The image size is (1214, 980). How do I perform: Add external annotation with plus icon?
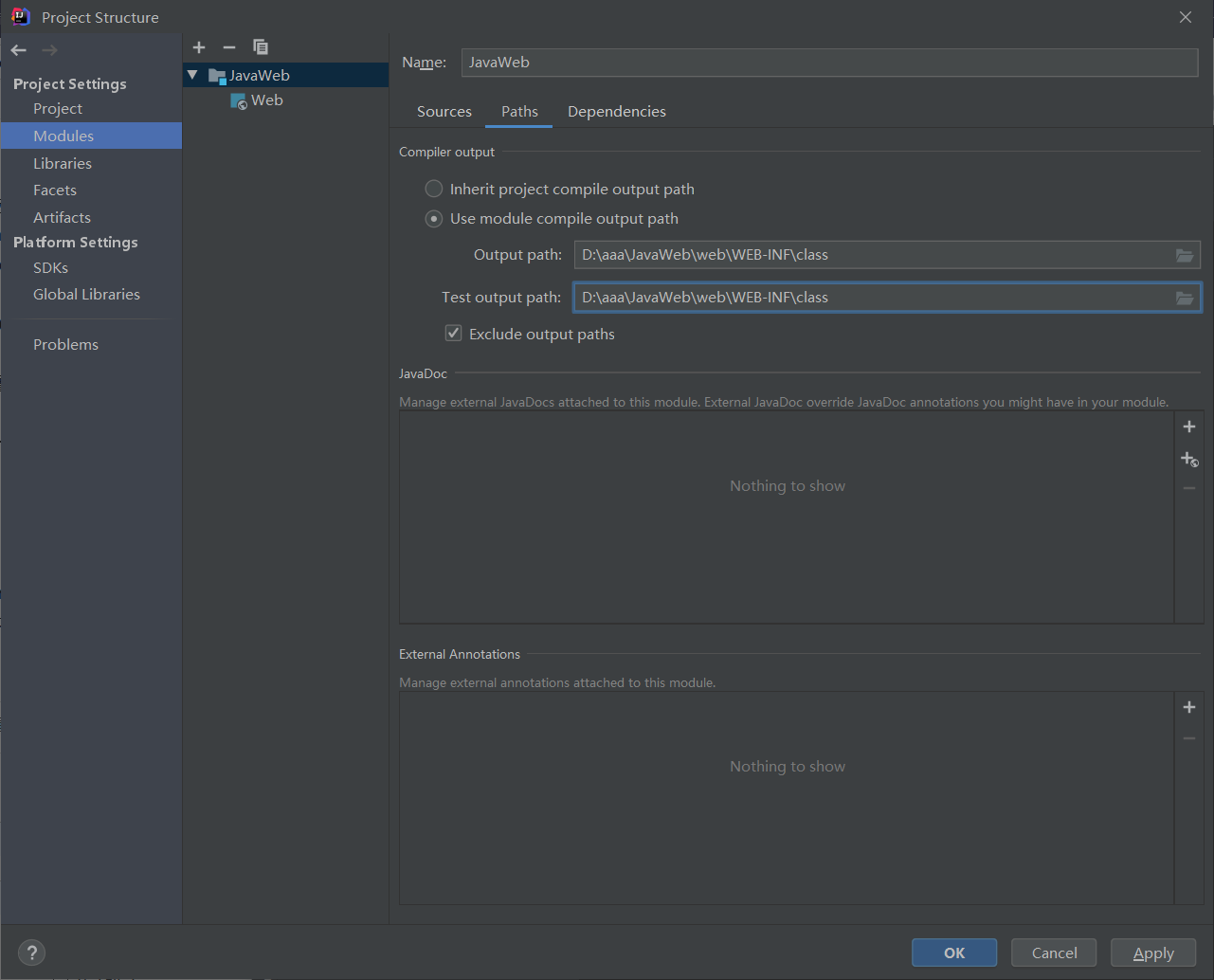click(x=1189, y=707)
